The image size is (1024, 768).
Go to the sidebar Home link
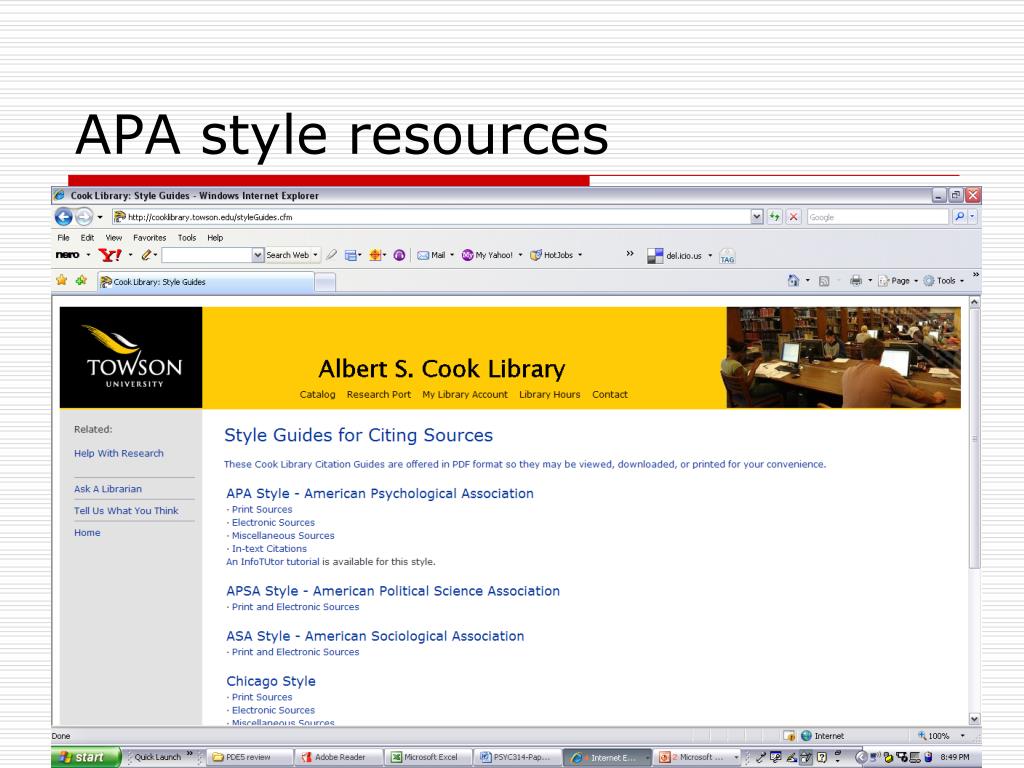pyautogui.click(x=88, y=533)
